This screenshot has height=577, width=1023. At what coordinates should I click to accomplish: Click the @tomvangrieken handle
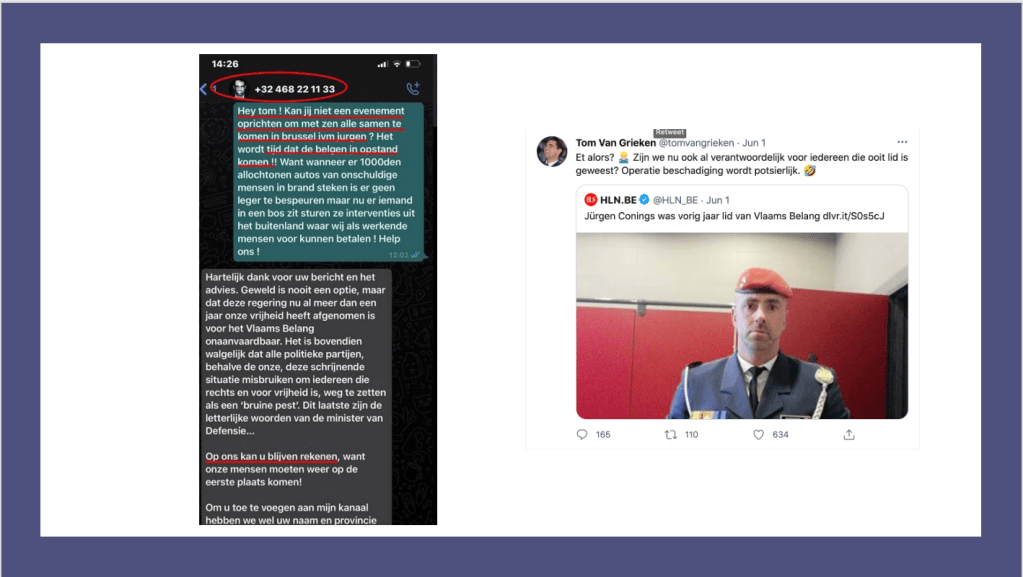pos(696,143)
